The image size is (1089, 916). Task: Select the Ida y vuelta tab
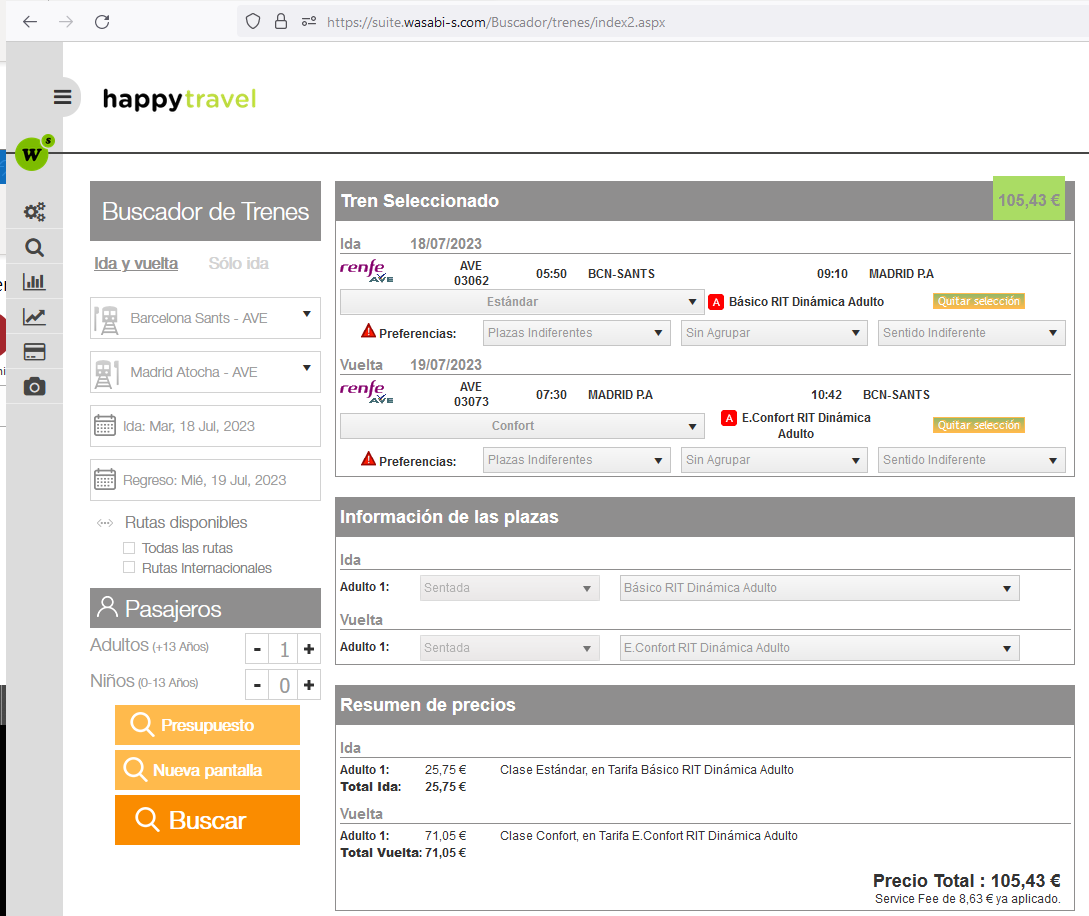pyautogui.click(x=136, y=264)
